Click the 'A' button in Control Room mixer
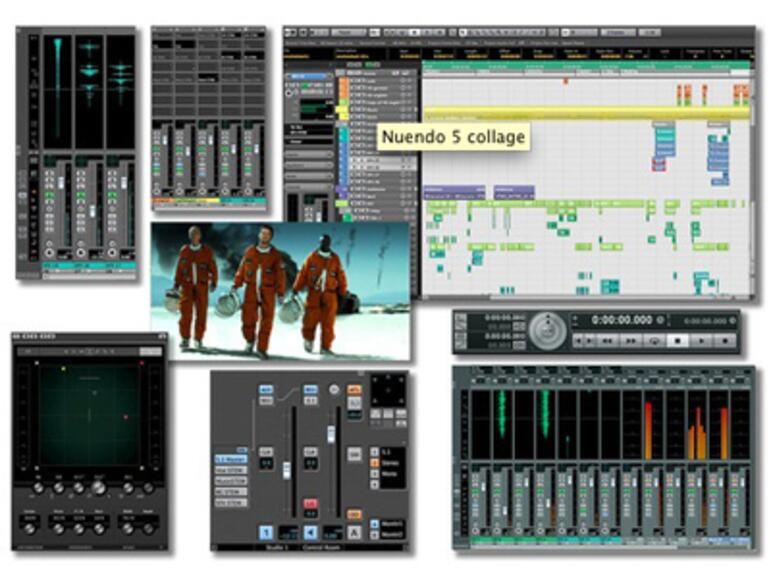770x578 pixels. coord(354,532)
